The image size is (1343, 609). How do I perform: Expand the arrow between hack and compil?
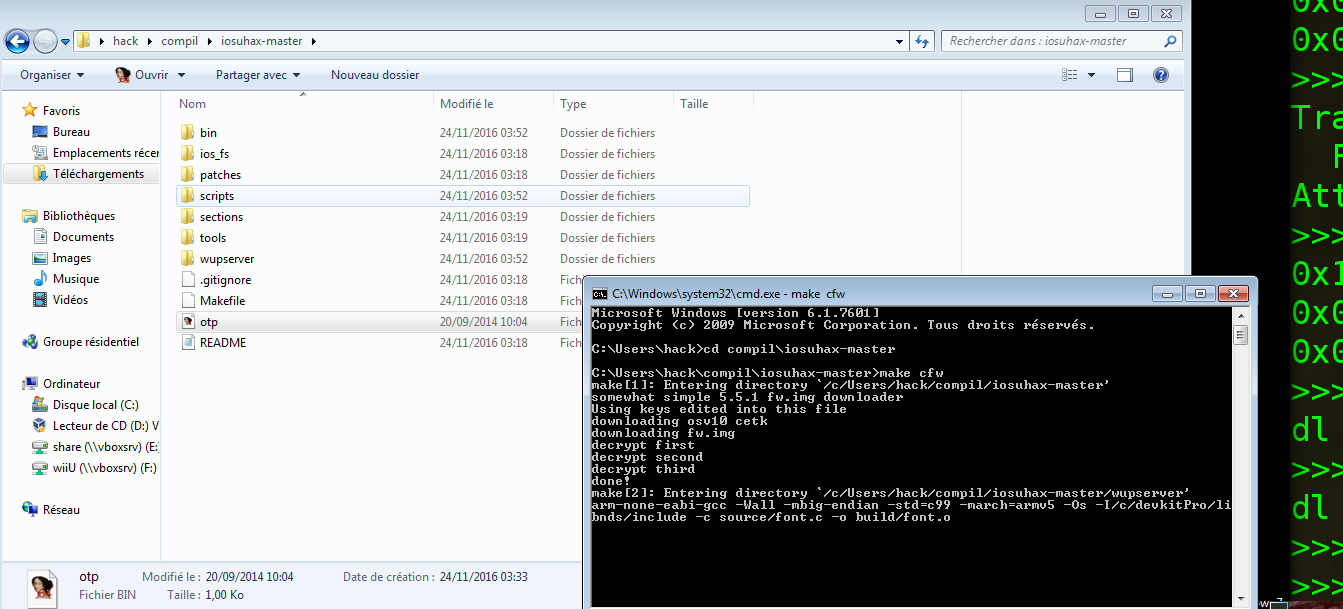point(151,42)
